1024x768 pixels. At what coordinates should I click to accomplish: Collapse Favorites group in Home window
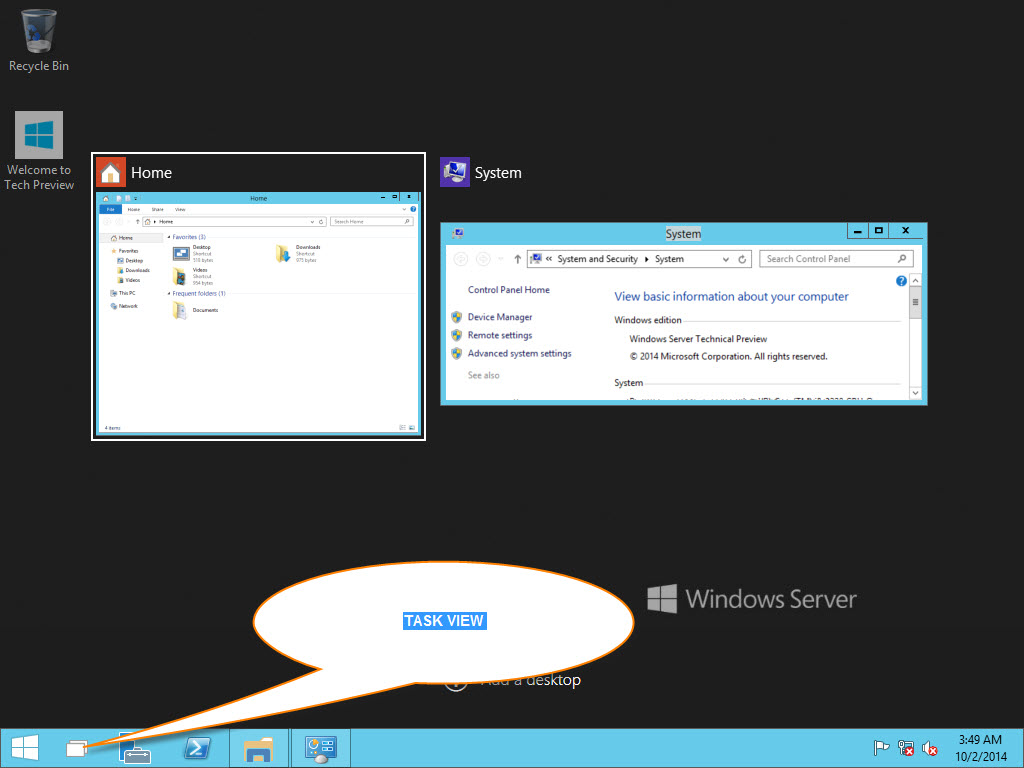point(168,237)
